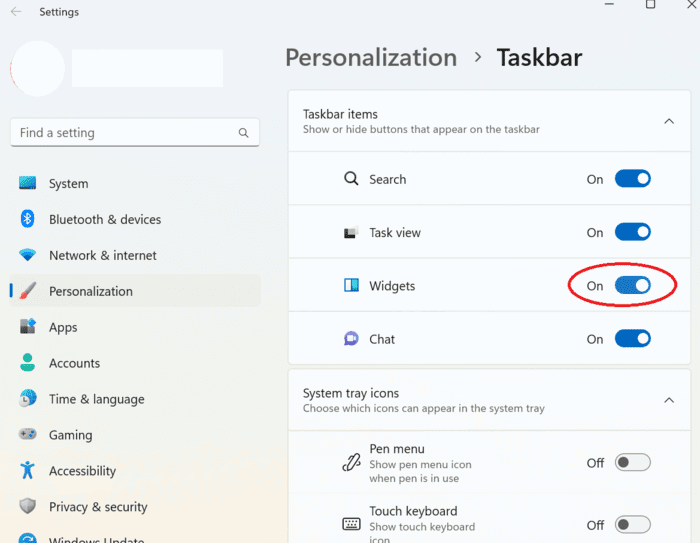The image size is (700, 543).
Task: Click the System monitor icon
Action: 28,183
